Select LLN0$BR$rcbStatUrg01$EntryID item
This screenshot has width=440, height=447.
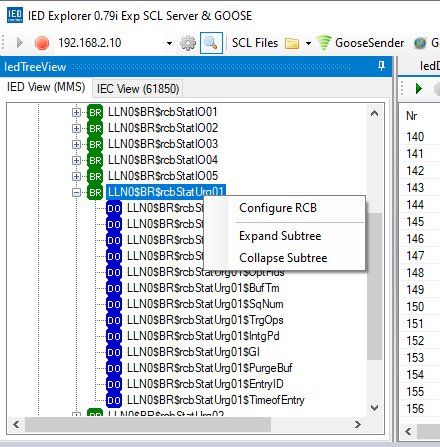[x=205, y=384]
